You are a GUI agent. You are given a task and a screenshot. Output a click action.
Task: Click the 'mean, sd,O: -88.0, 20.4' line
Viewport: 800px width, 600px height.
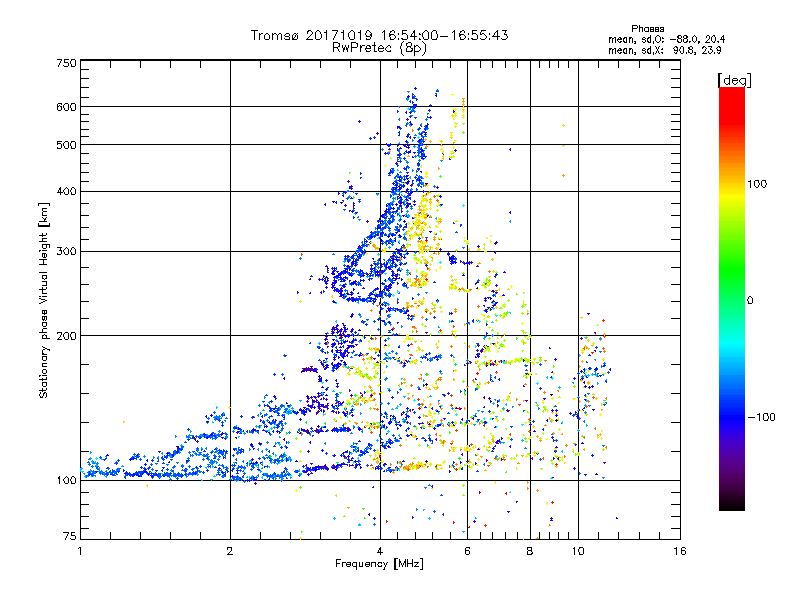coord(666,39)
